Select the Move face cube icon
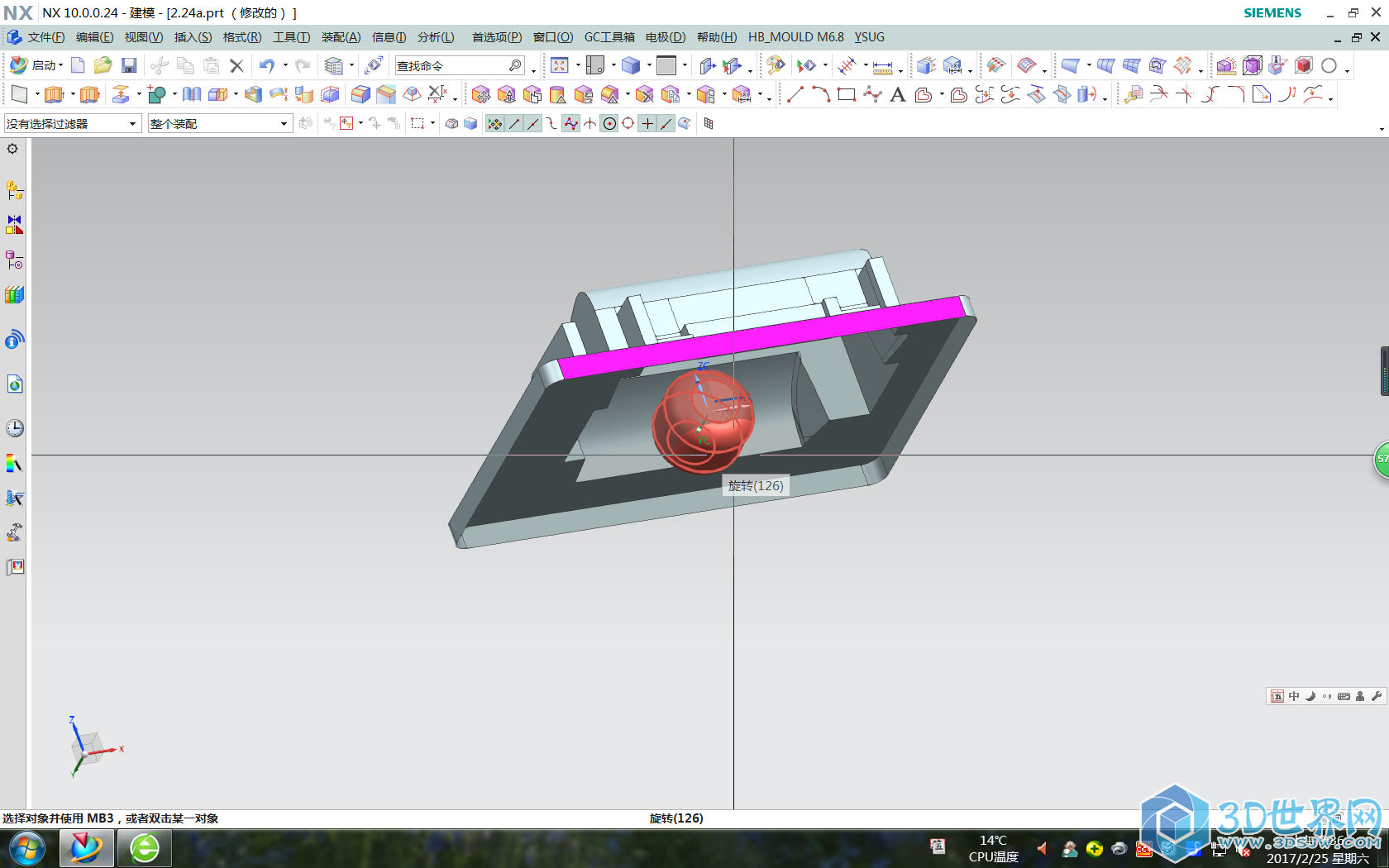The width and height of the screenshot is (1389, 868). pyautogui.click(x=481, y=94)
